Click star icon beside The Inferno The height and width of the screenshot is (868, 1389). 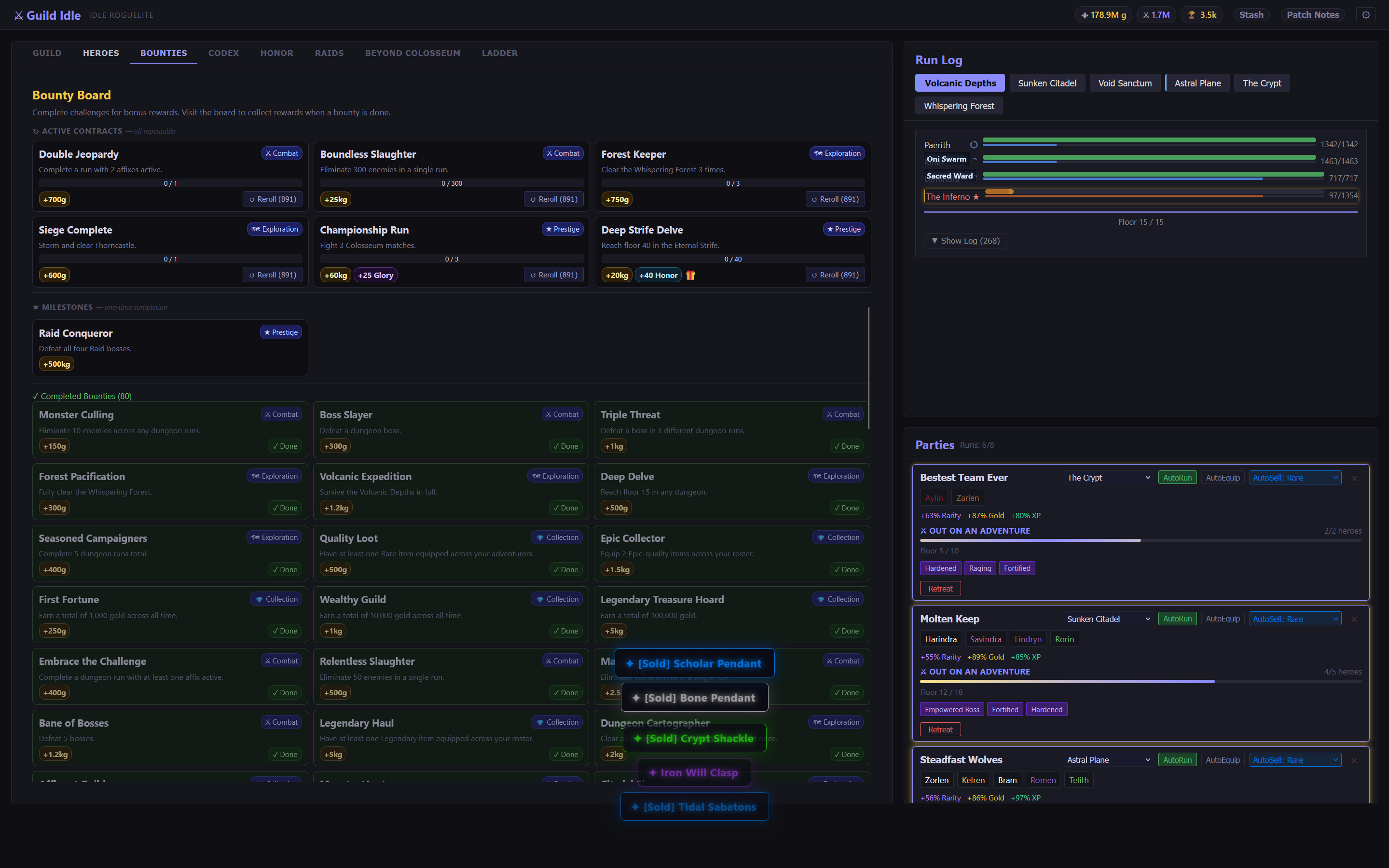point(976,197)
